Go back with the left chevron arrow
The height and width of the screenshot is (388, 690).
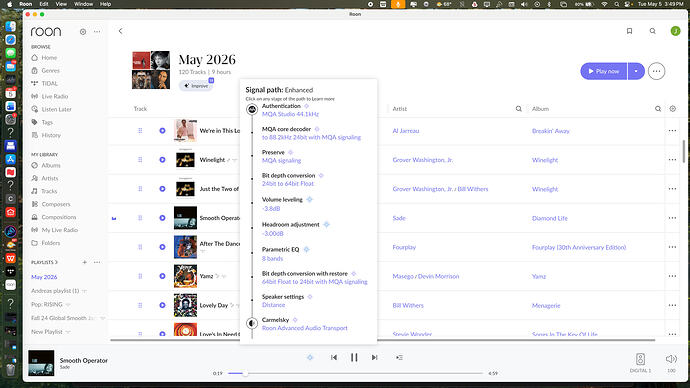(121, 31)
